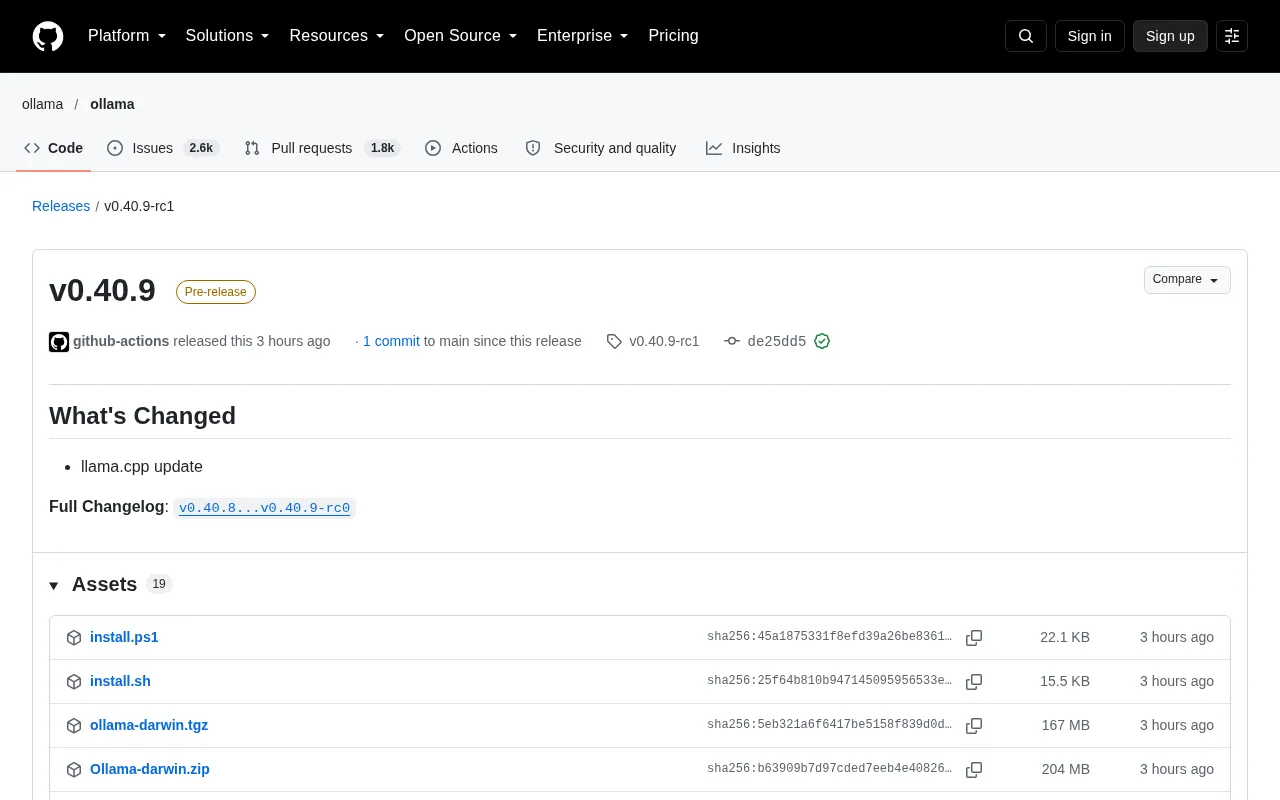Click the package icon beside install.ps1
The image size is (1280, 800).
[x=74, y=638]
